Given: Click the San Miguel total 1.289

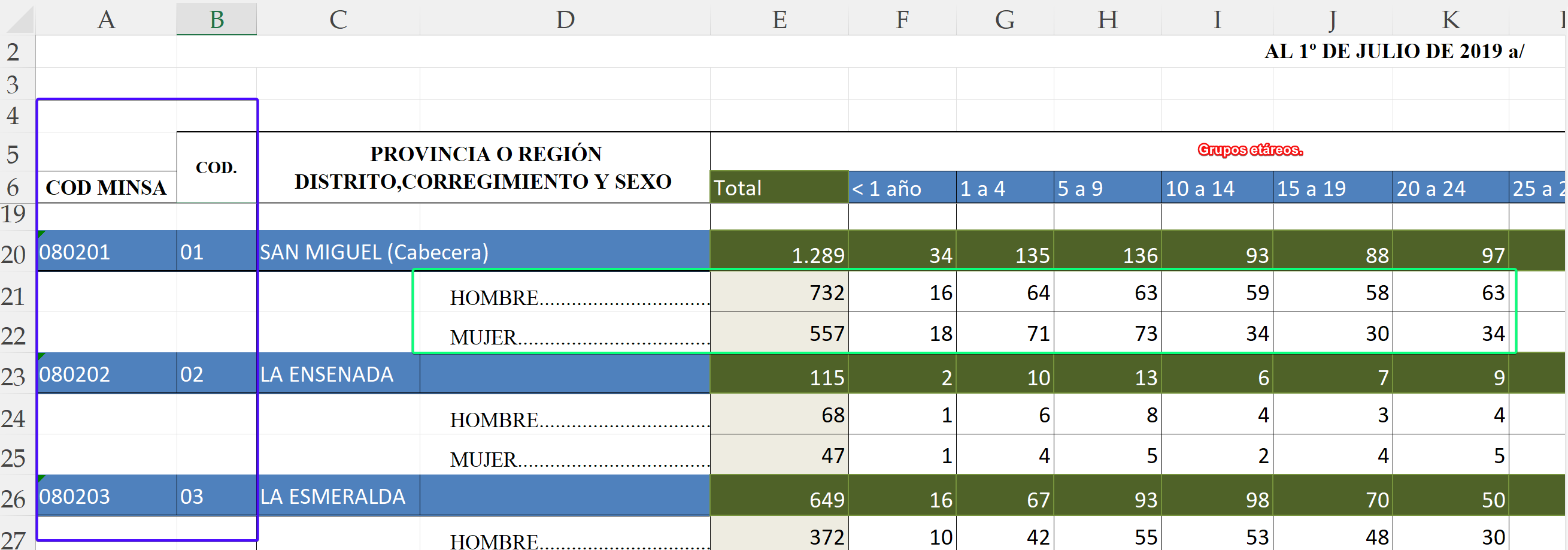Looking at the screenshot, I should click(779, 251).
